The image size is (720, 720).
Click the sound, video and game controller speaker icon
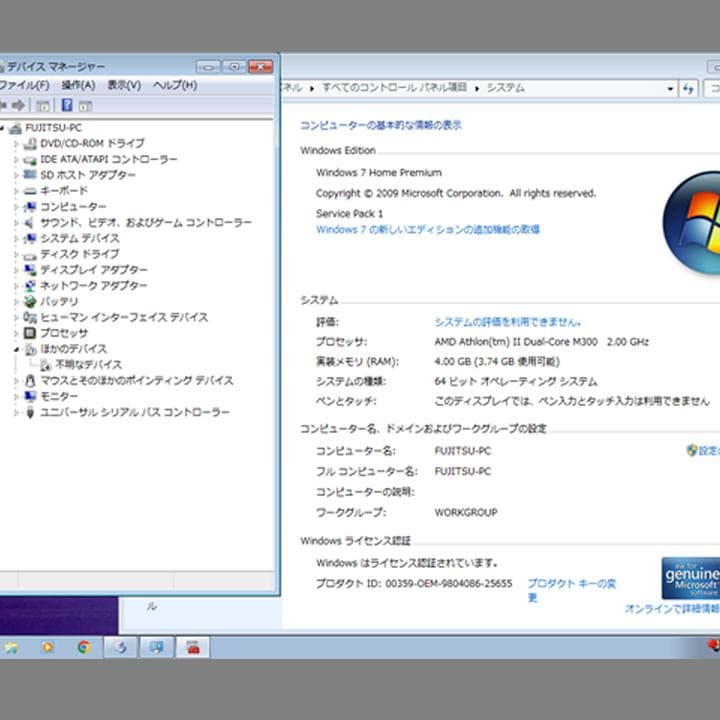click(30, 223)
